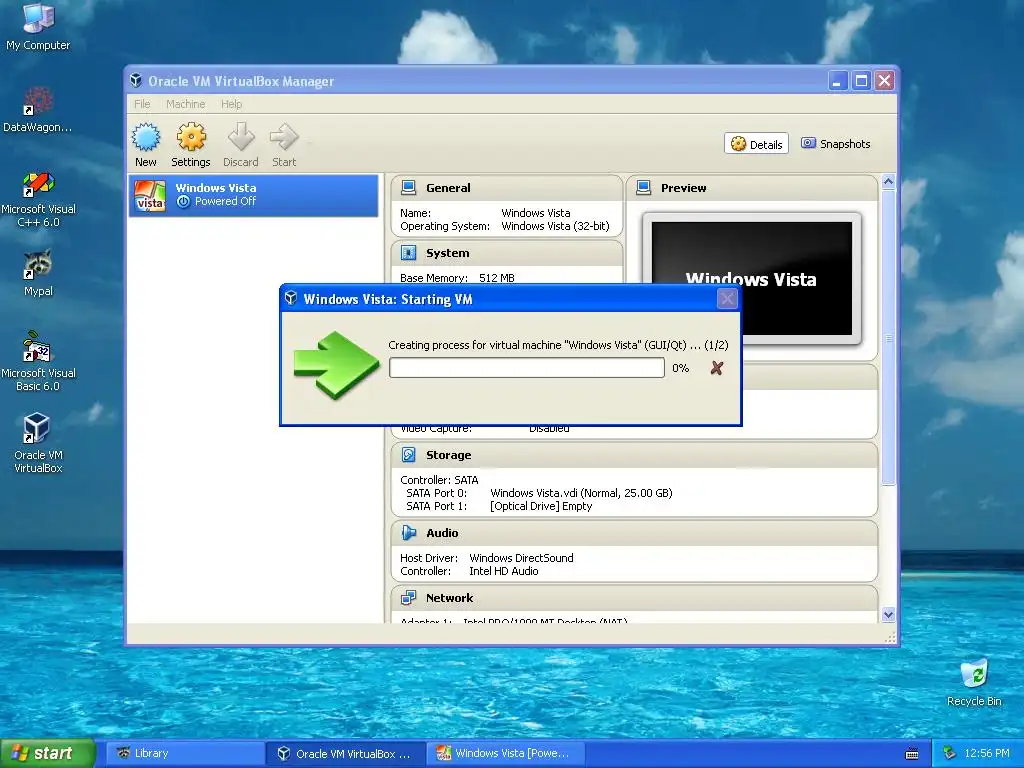Image resolution: width=1024 pixels, height=768 pixels.
Task: Click the Microsoft Visual Basic 6.0 desktop icon
Action: (38, 347)
